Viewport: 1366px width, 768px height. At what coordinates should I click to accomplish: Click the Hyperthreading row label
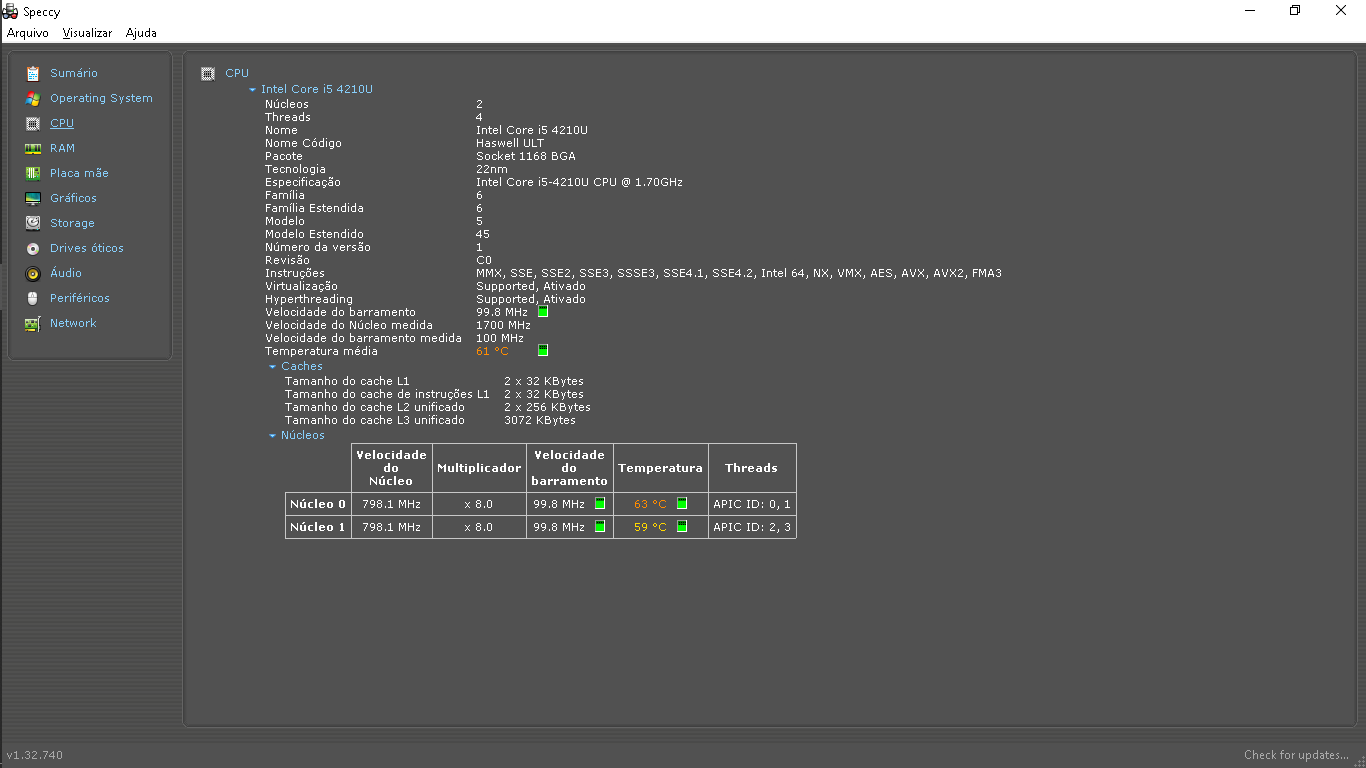tap(309, 299)
